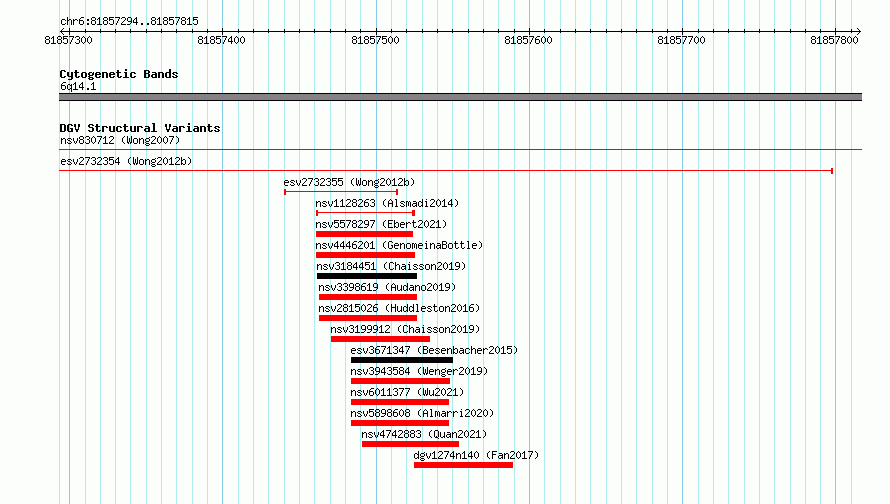Open nsv1128263 (Alsmadi2014) variant label

(x=387, y=203)
